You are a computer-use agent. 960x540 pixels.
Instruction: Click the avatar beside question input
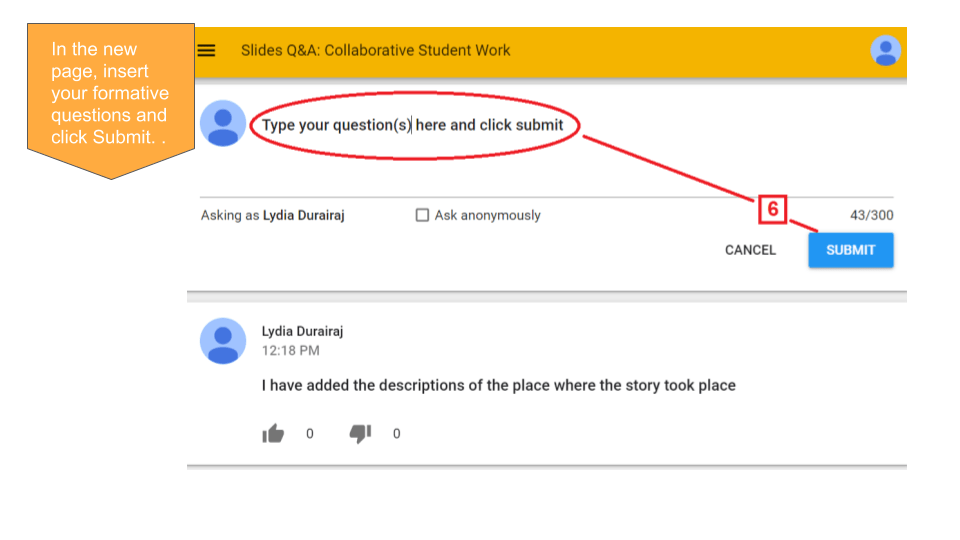[223, 124]
